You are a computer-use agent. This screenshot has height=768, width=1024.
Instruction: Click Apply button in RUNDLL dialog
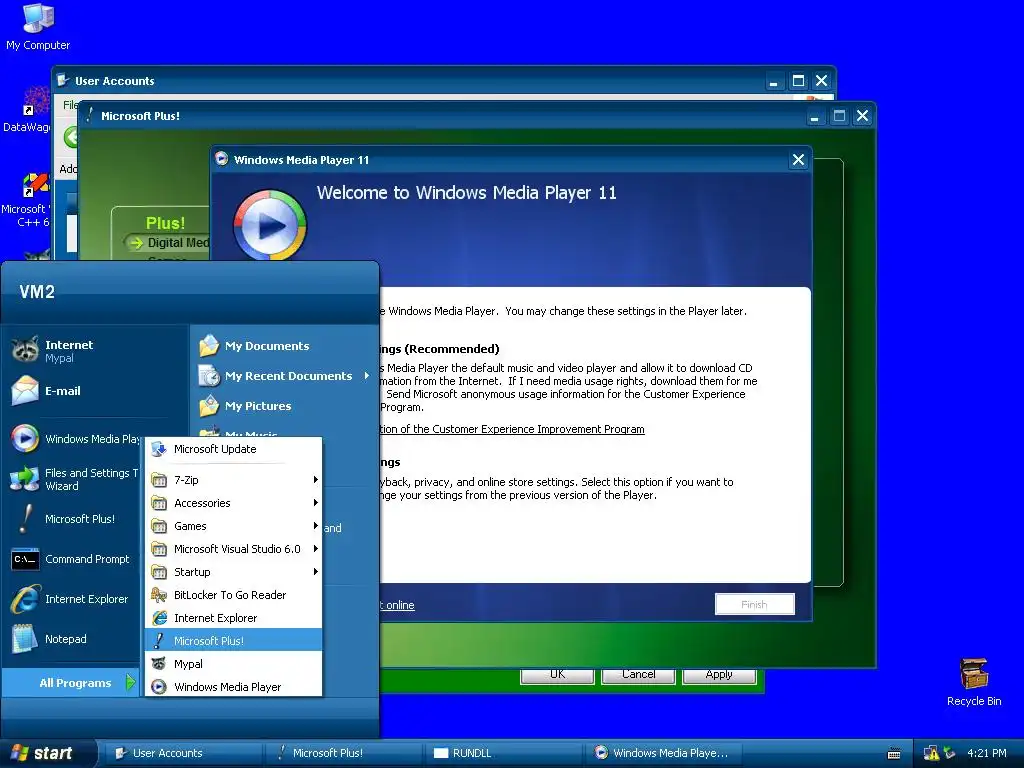719,675
